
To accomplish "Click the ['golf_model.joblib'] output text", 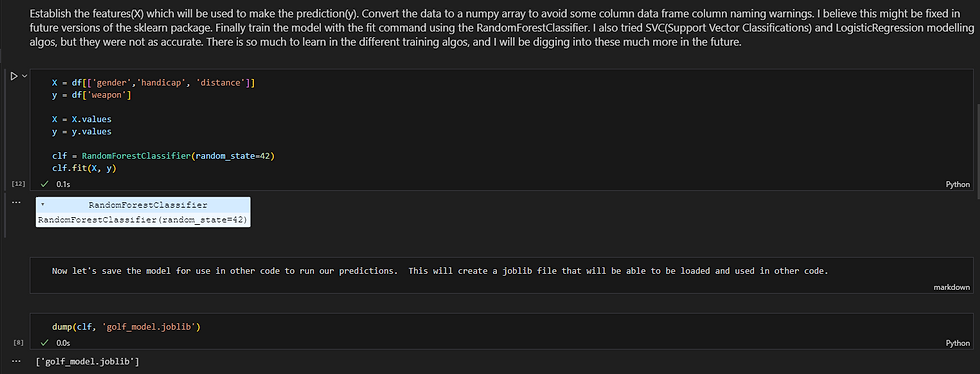I will click(x=88, y=362).
